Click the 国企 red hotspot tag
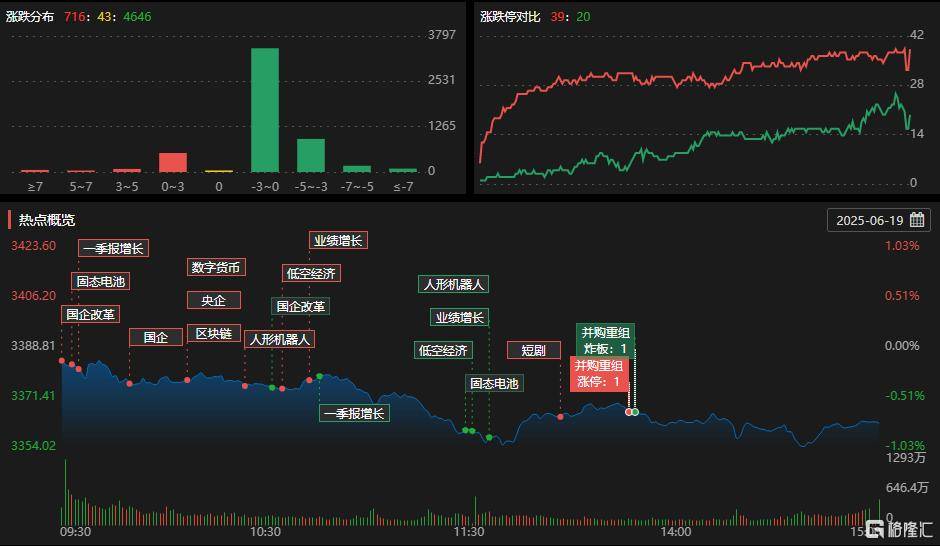940x546 pixels. click(x=156, y=337)
